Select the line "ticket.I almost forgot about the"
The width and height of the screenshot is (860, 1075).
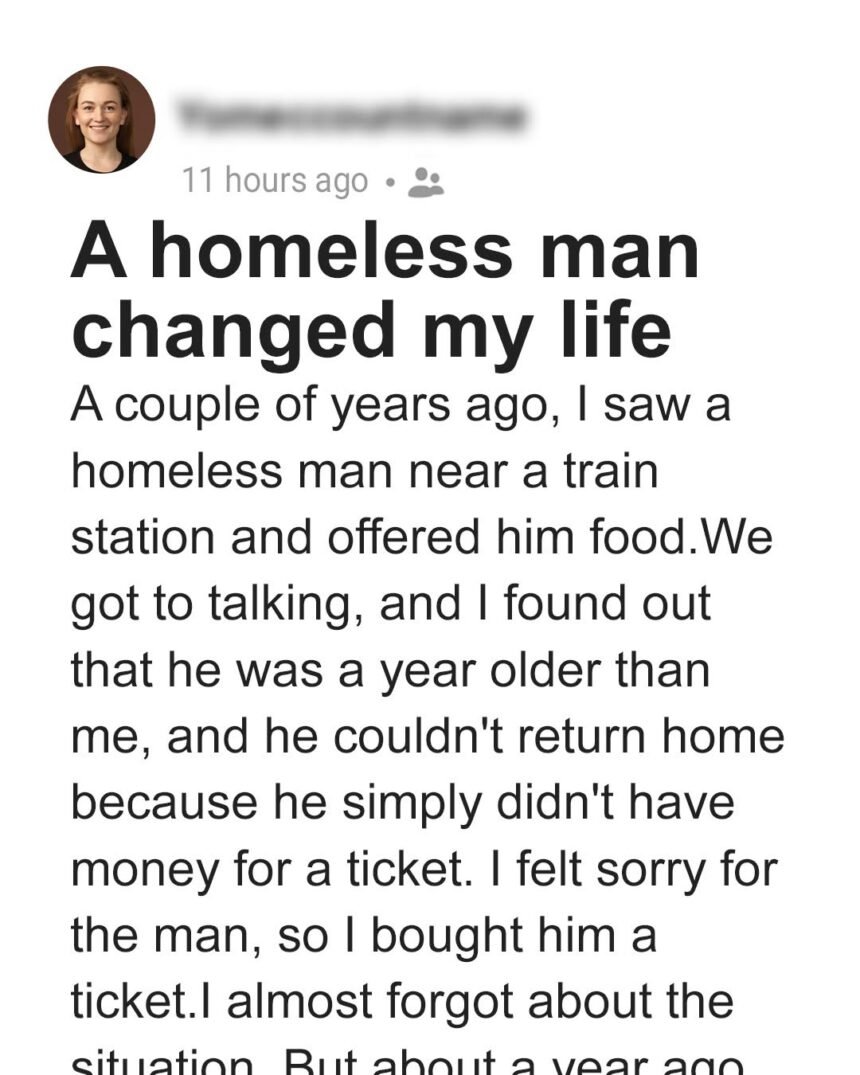tap(402, 1000)
